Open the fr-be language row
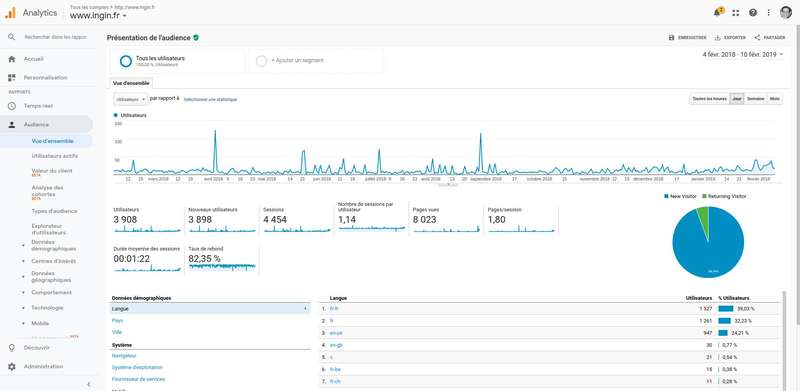800x391 pixels. tap(549, 369)
